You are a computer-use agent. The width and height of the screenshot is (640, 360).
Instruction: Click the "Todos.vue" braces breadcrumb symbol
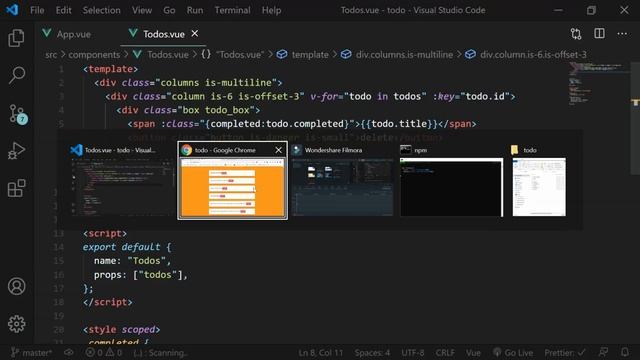(233, 55)
